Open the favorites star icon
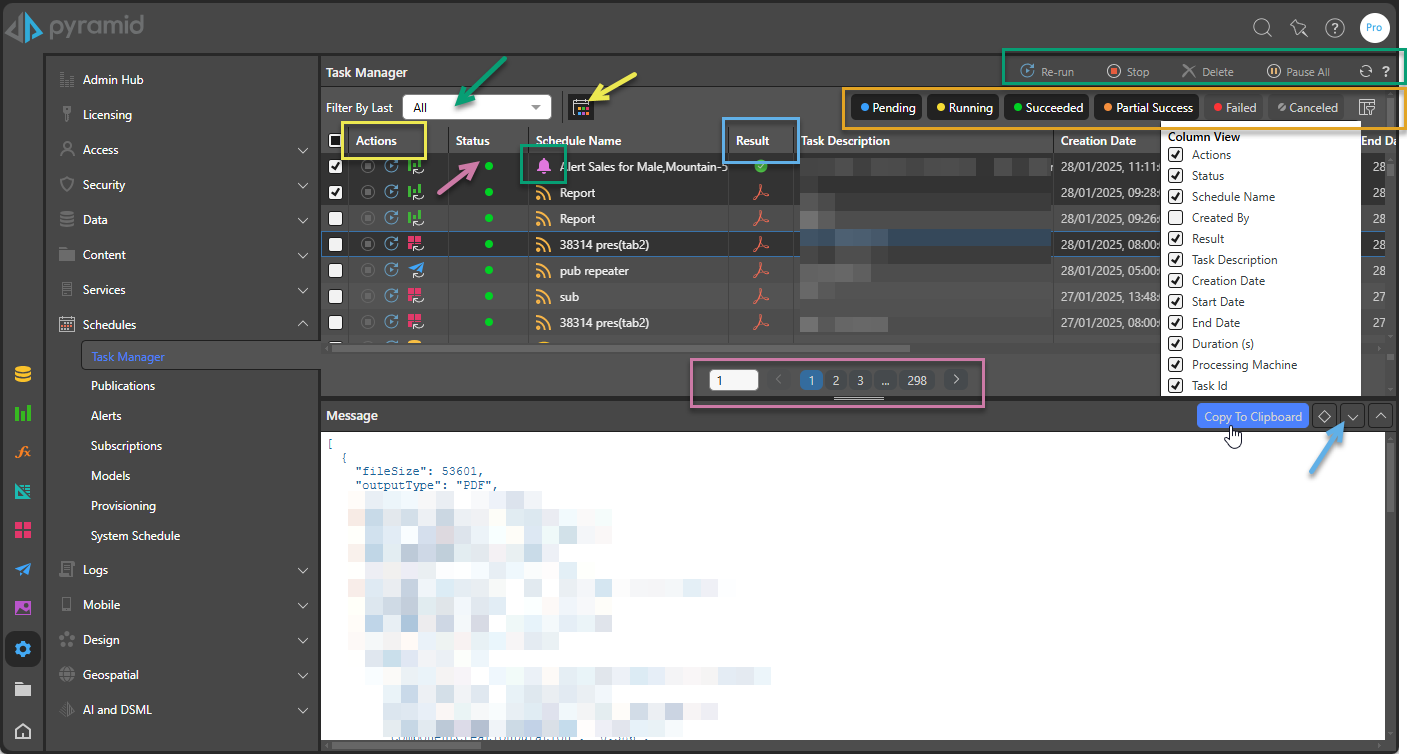 pyautogui.click(x=1299, y=28)
